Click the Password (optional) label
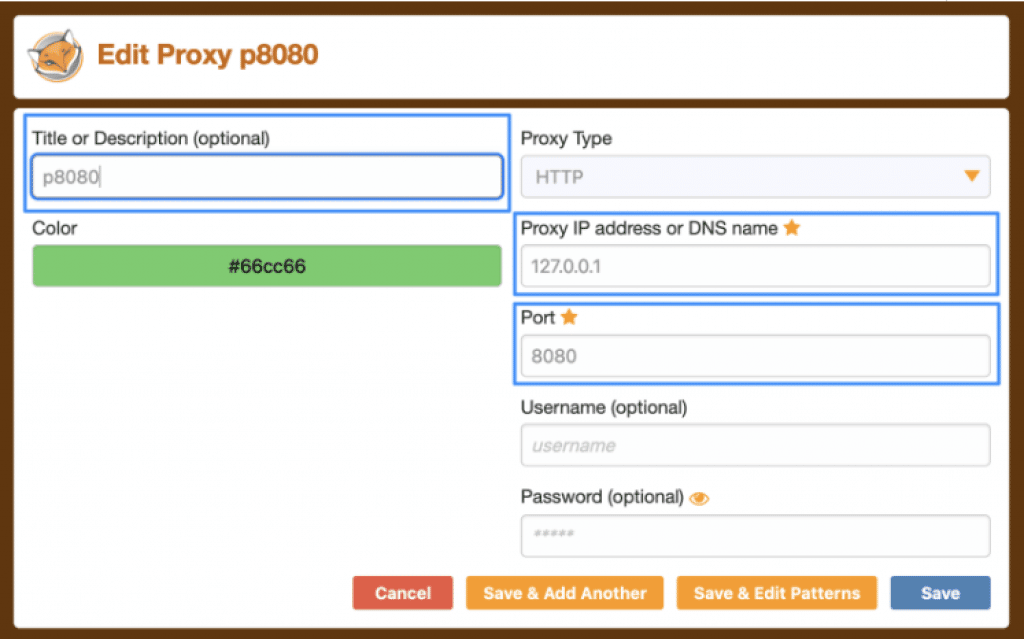1024x639 pixels. coord(602,497)
